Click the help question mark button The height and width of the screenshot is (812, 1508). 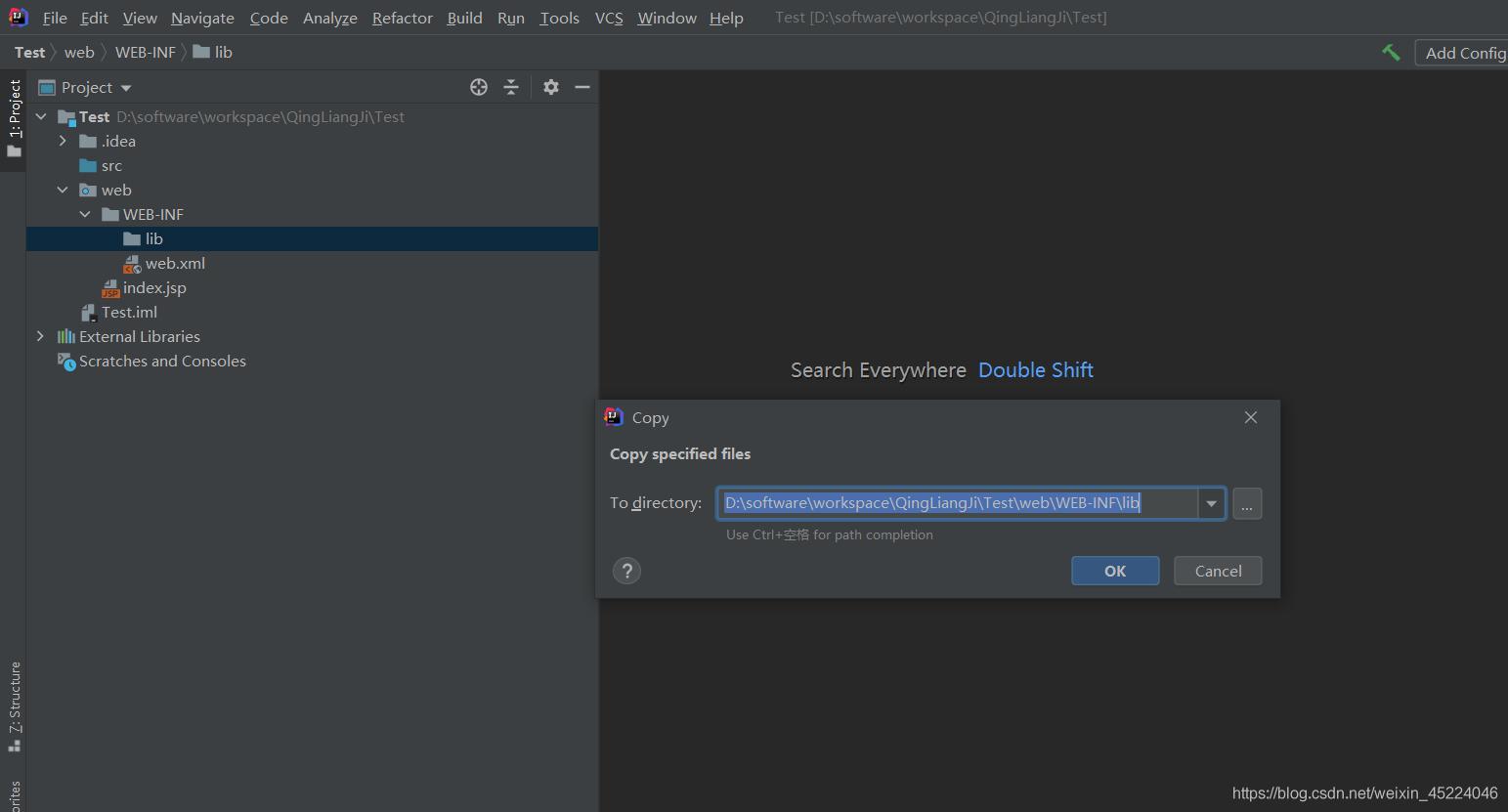pos(626,571)
